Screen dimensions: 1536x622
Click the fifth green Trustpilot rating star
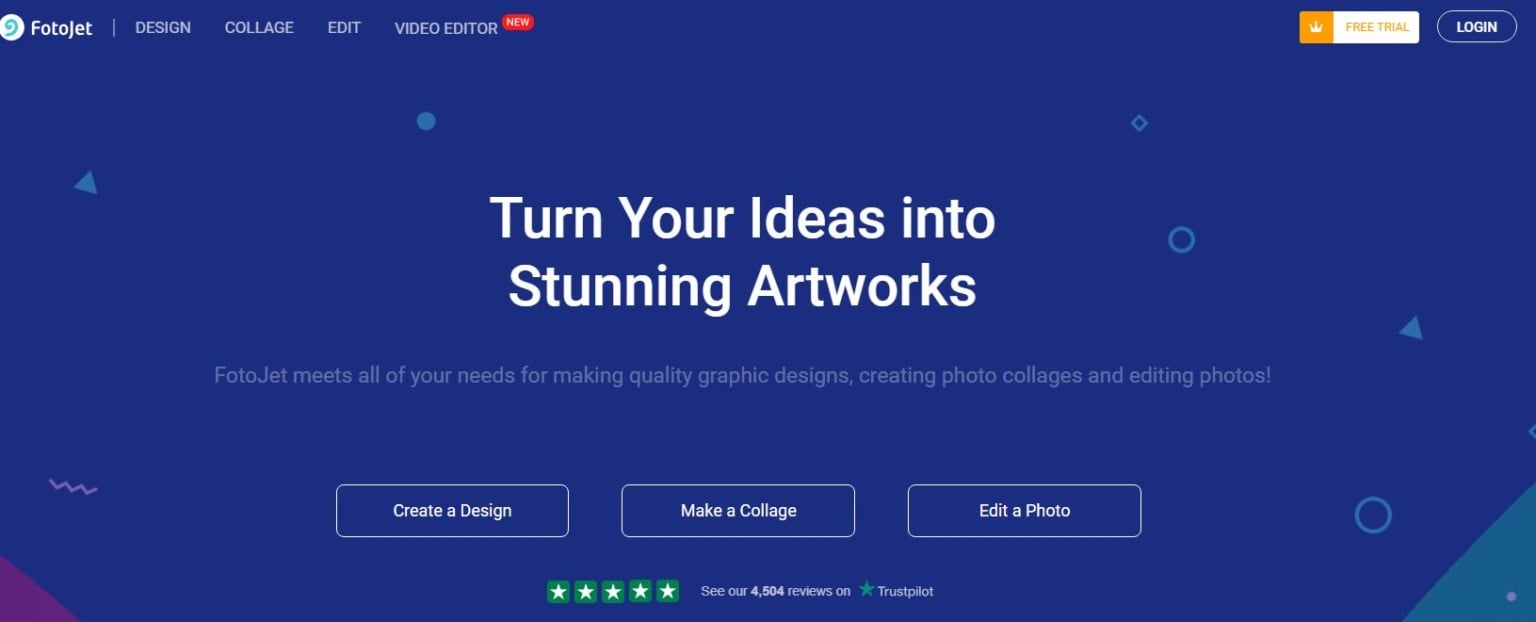667,591
